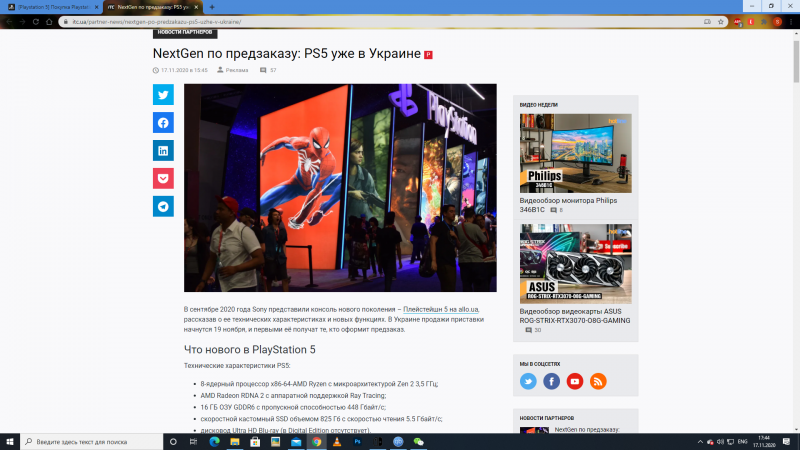
Task: Share article via Twitter button
Action: tap(163, 95)
